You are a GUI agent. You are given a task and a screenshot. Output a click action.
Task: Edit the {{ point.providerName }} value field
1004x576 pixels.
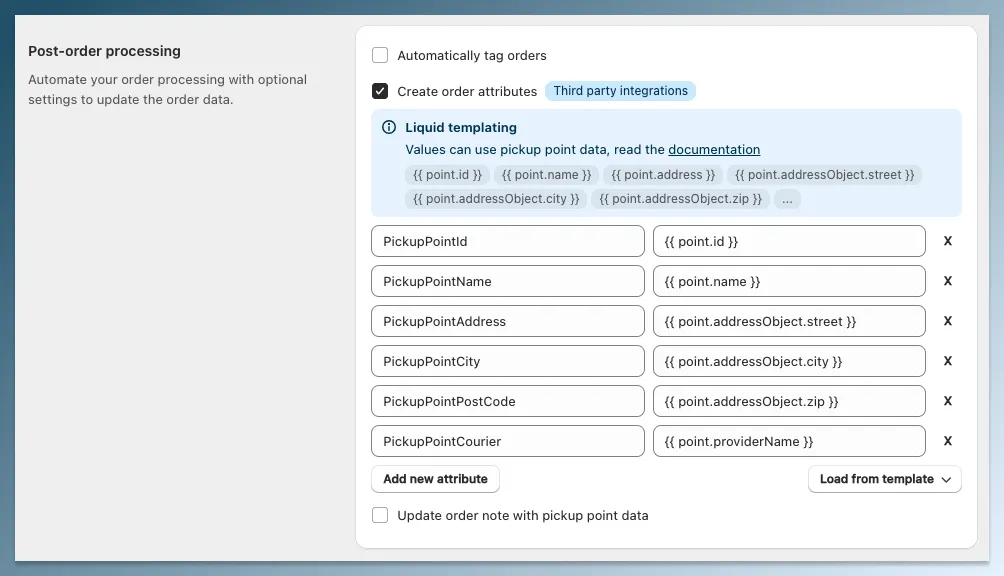(789, 442)
